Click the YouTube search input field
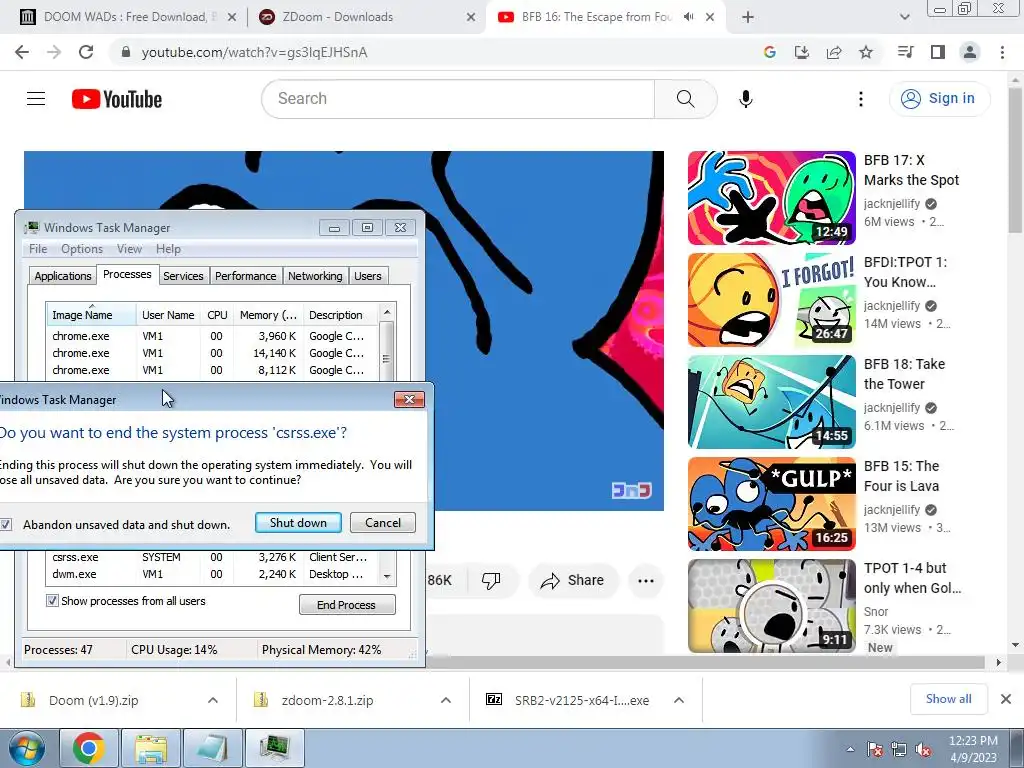Image resolution: width=1024 pixels, height=768 pixels. click(x=458, y=99)
